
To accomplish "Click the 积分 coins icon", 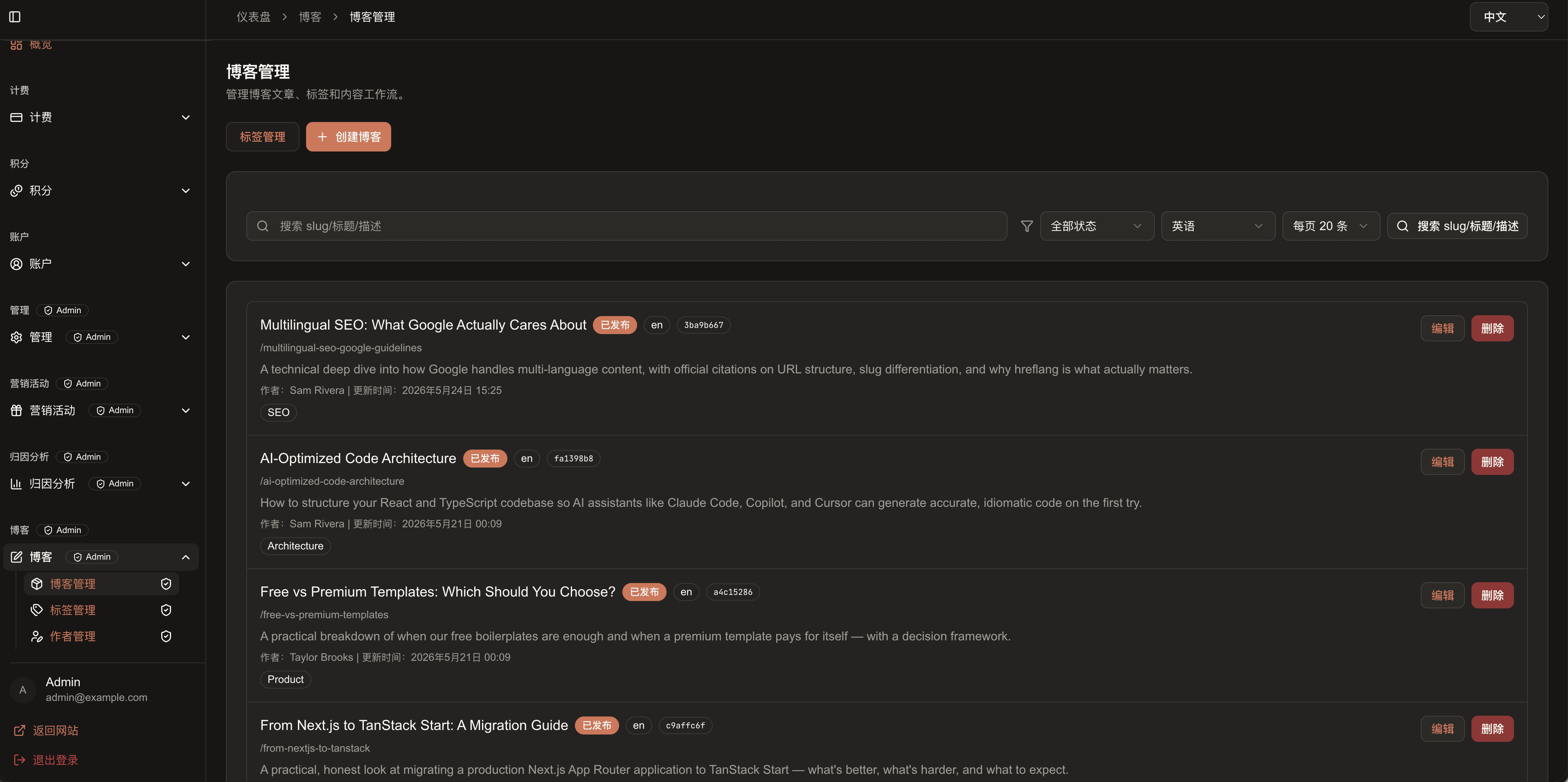I will coord(16,191).
